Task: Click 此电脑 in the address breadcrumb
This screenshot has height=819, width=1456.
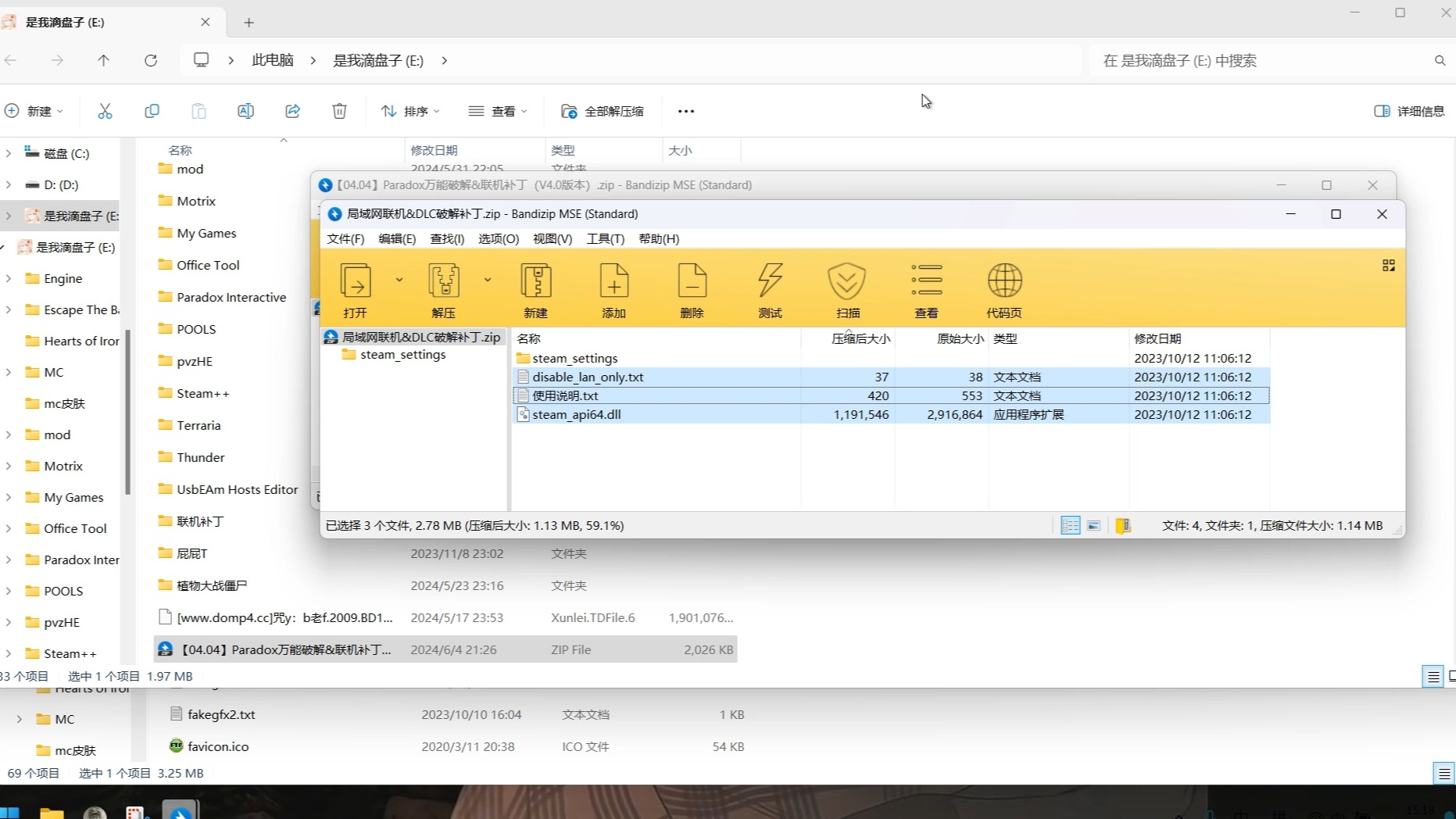Action: pyautogui.click(x=272, y=60)
